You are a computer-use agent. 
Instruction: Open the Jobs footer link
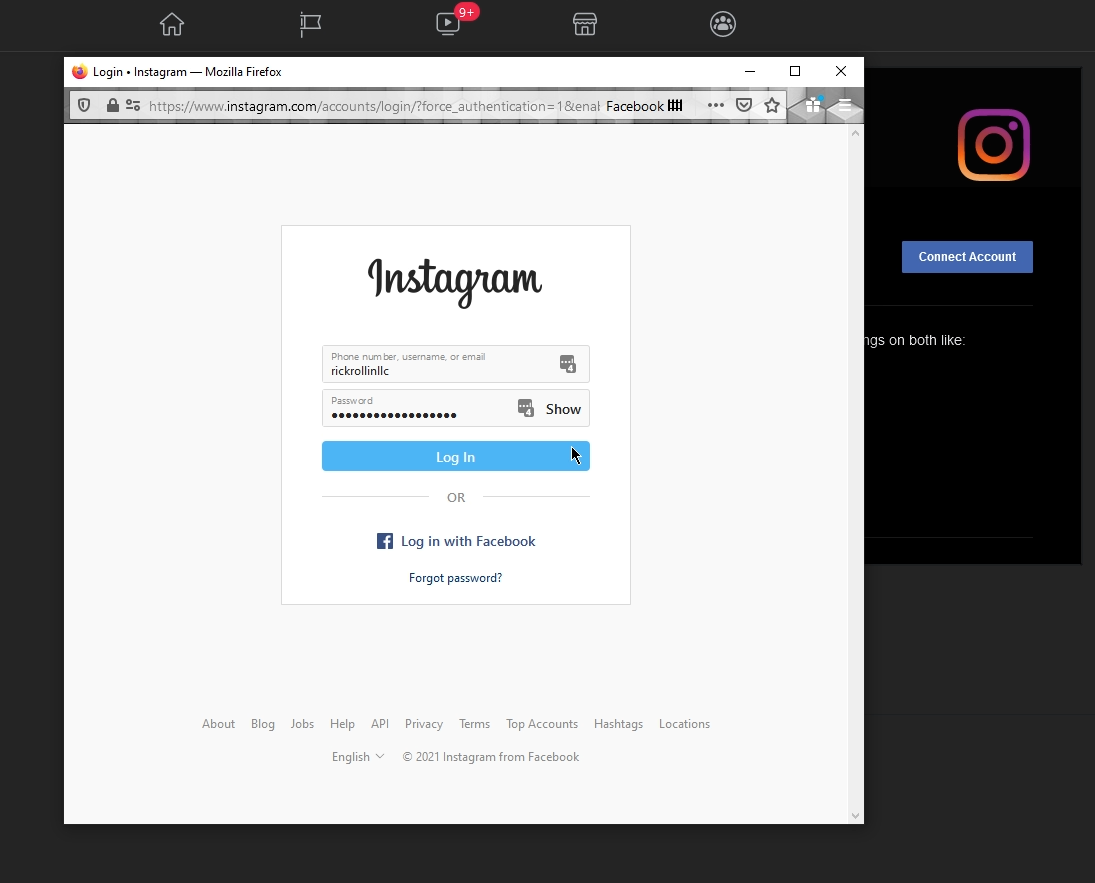pos(302,724)
